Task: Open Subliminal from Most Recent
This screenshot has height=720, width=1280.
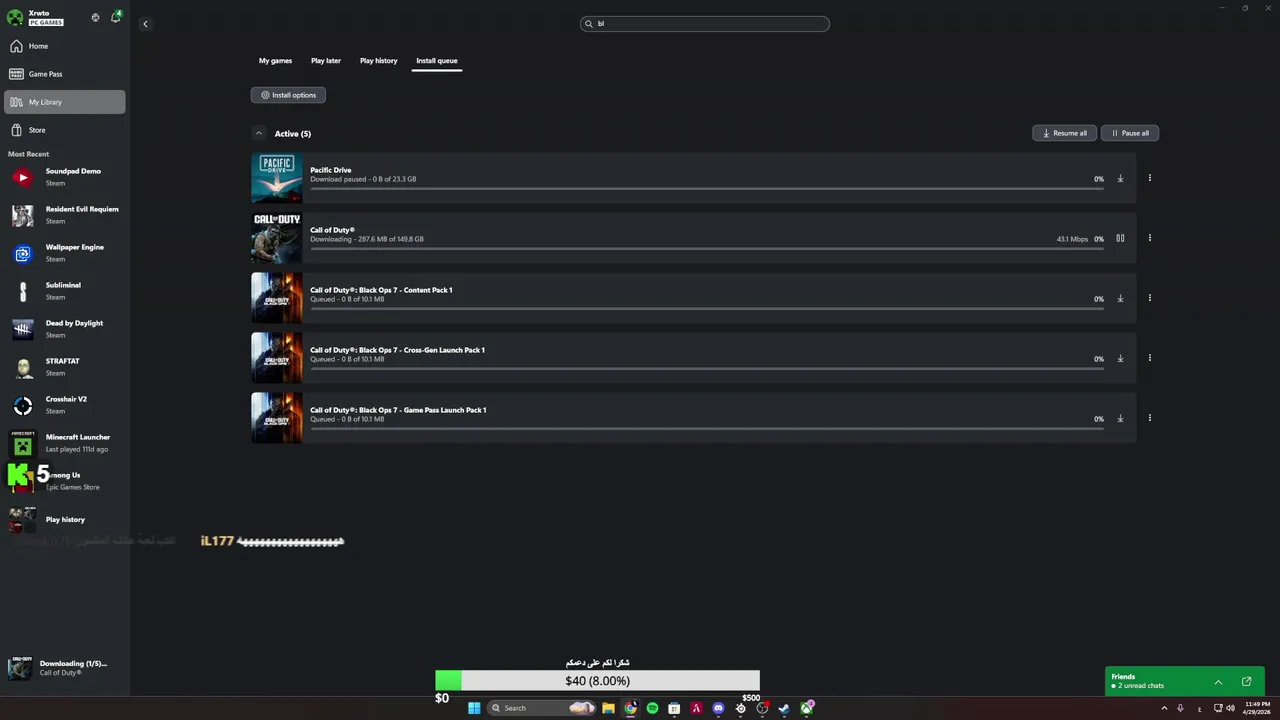Action: point(65,291)
